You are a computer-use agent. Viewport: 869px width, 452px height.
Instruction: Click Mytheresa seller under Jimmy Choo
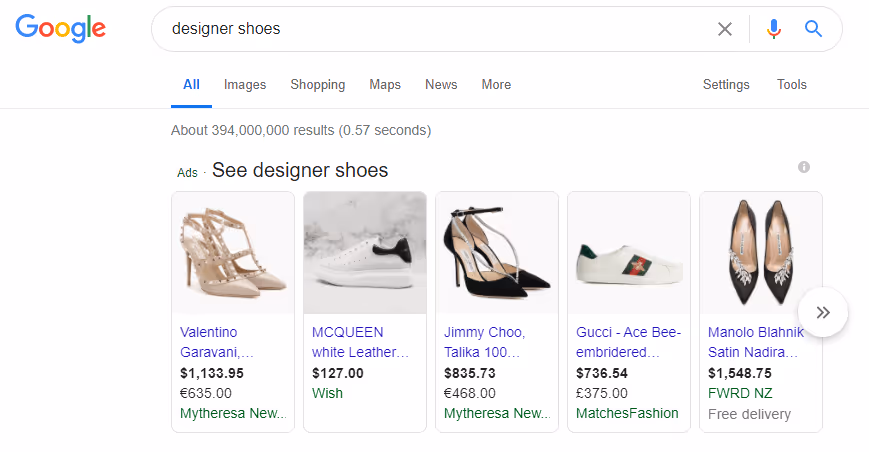tap(497, 413)
